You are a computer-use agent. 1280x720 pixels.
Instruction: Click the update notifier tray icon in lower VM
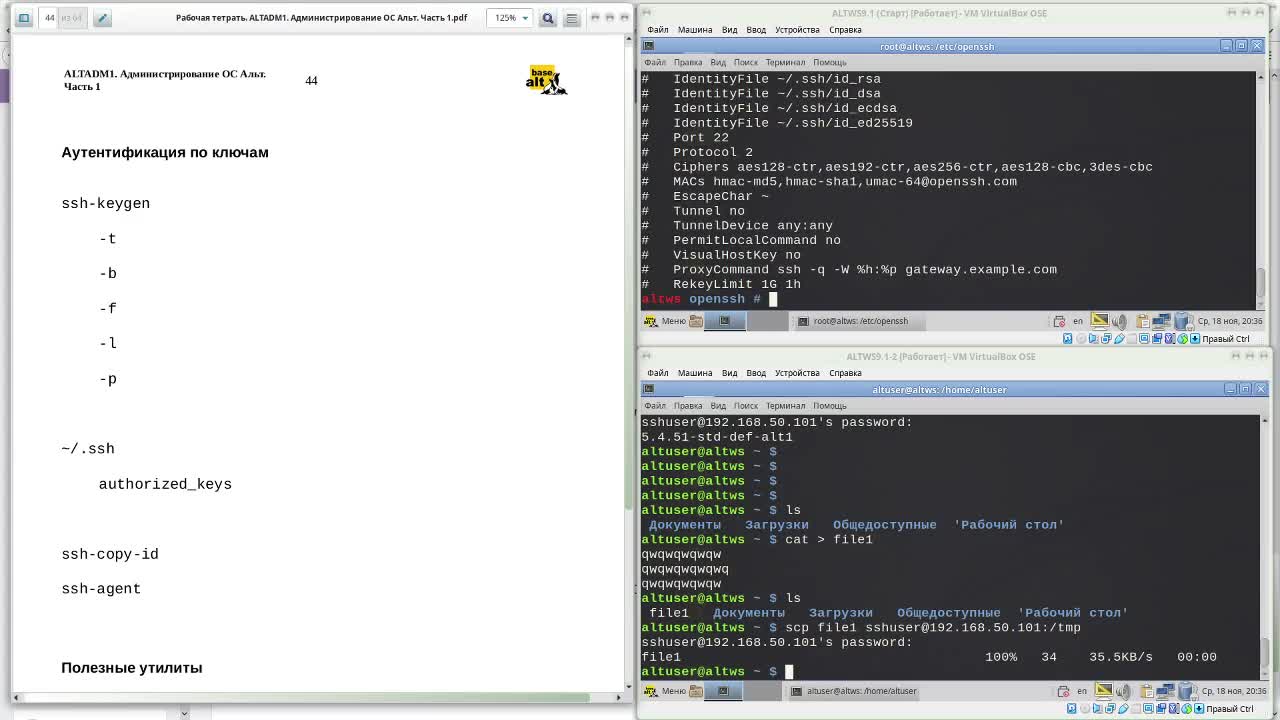1063,691
